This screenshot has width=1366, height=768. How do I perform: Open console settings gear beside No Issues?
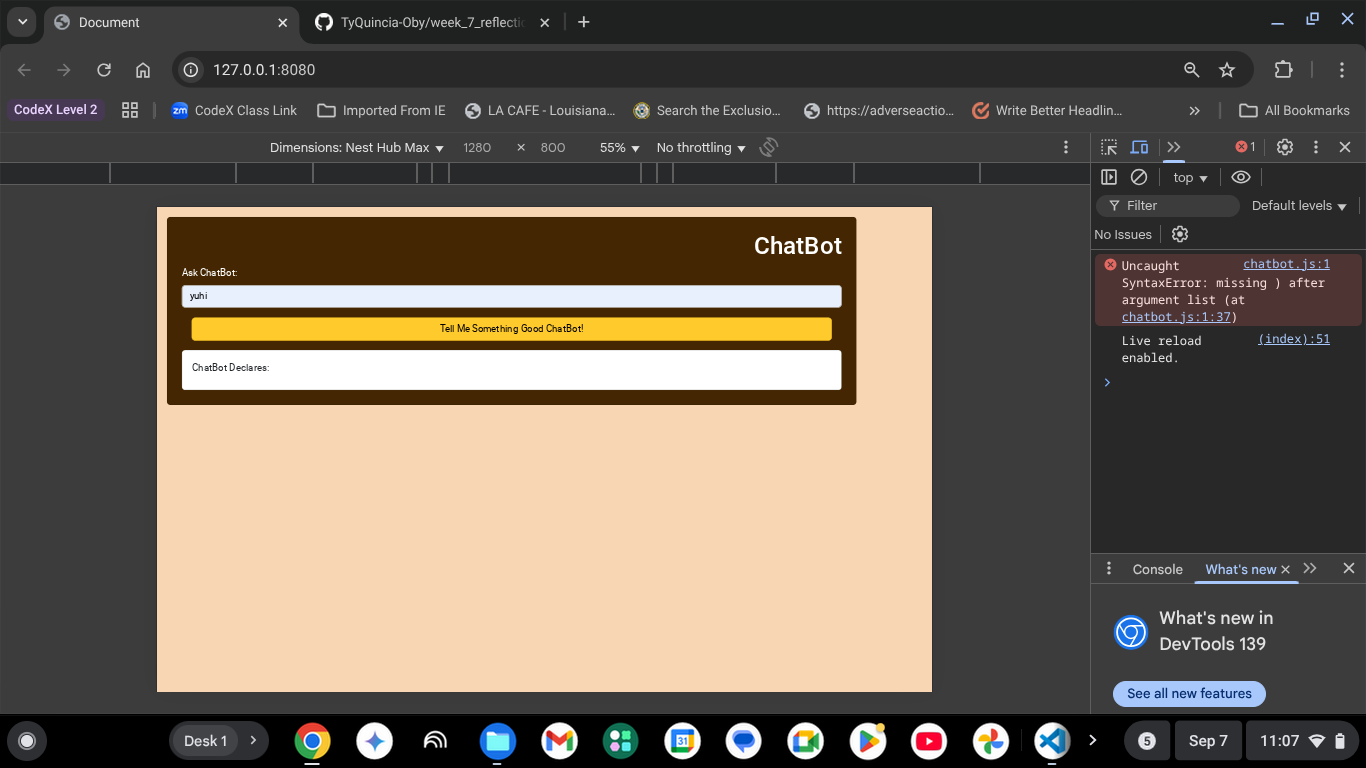pos(1180,234)
